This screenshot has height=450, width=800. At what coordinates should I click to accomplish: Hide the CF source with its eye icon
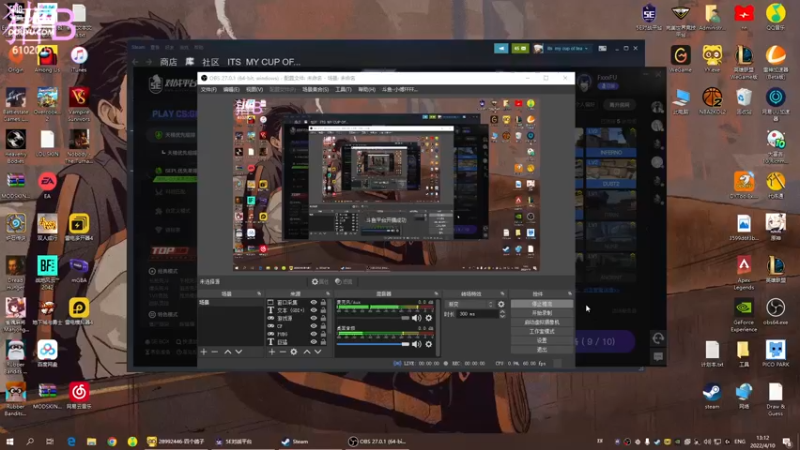tap(314, 326)
